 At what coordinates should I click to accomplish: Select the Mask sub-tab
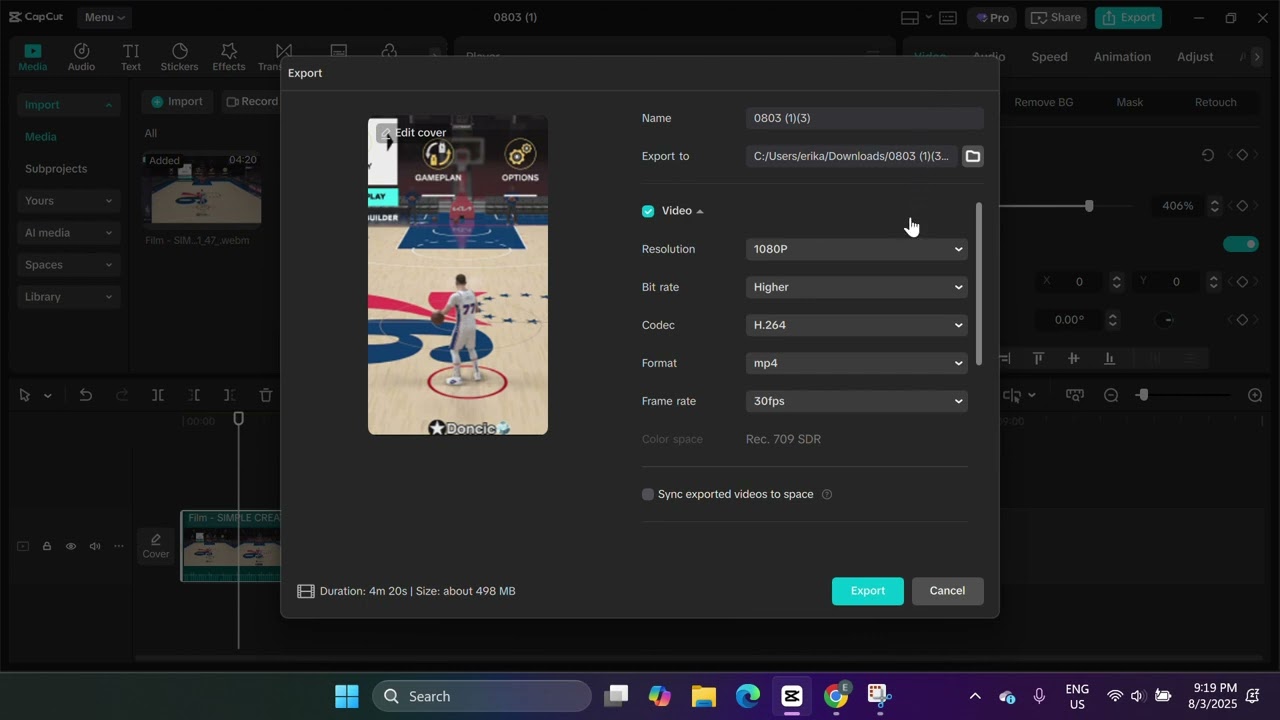[1130, 102]
